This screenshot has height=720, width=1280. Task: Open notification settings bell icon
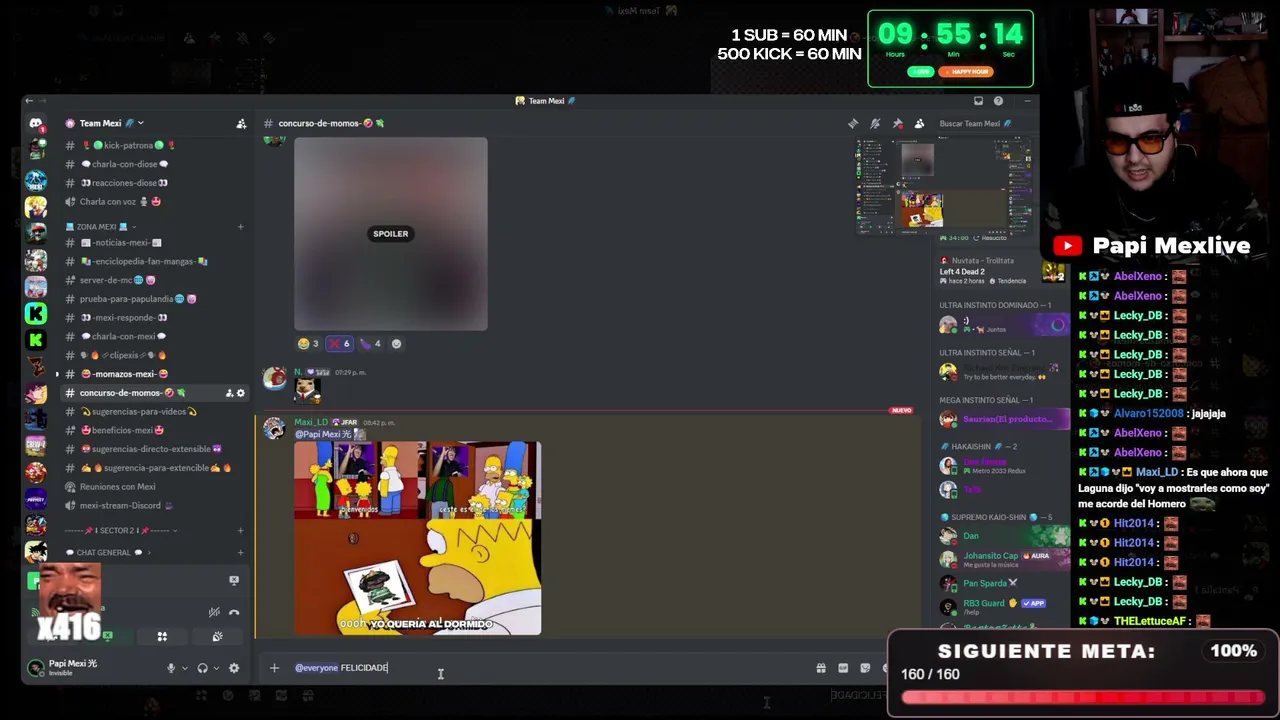coord(875,124)
